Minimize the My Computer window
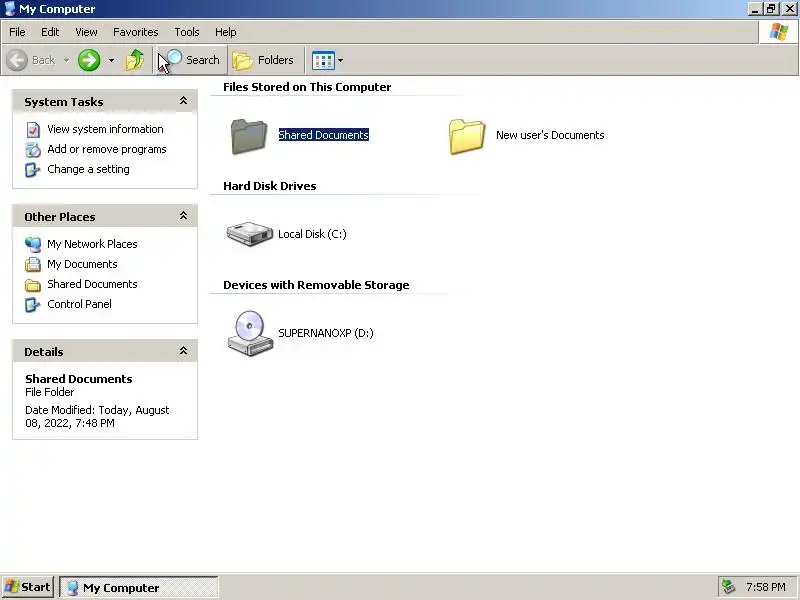This screenshot has width=800, height=600. click(x=755, y=9)
